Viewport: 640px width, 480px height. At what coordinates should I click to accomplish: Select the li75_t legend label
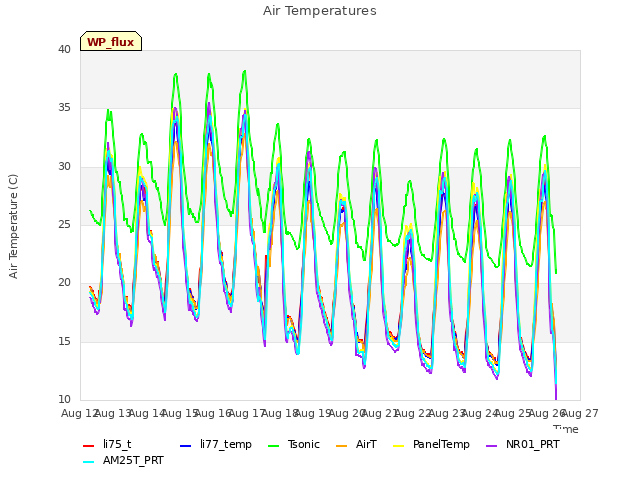[117, 444]
